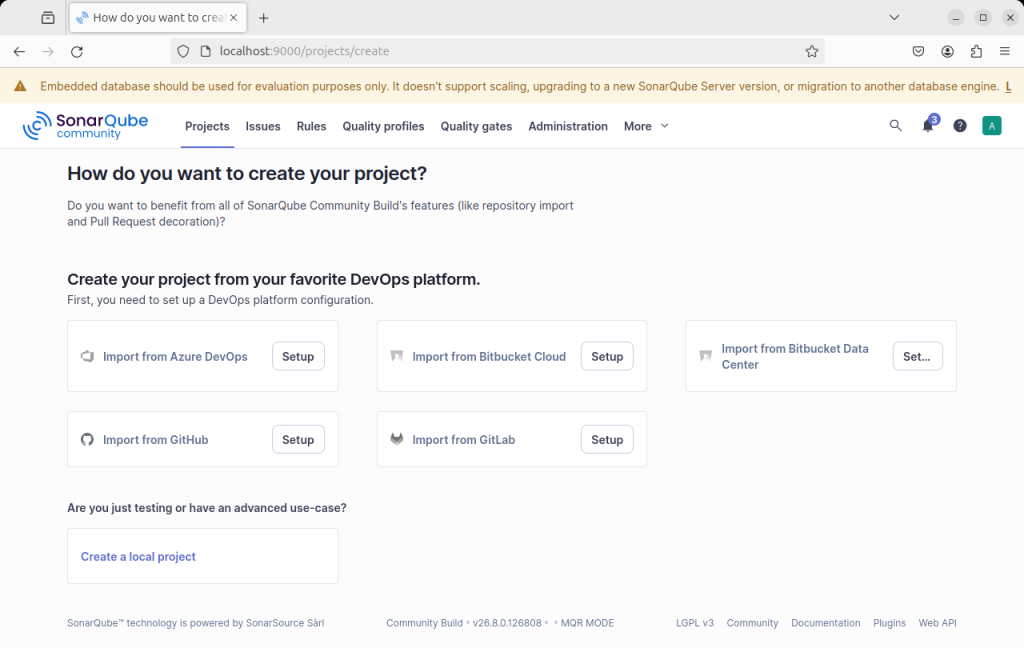Click Setup for Import from Bitbucket Cloud
This screenshot has height=648, width=1024.
coord(607,357)
